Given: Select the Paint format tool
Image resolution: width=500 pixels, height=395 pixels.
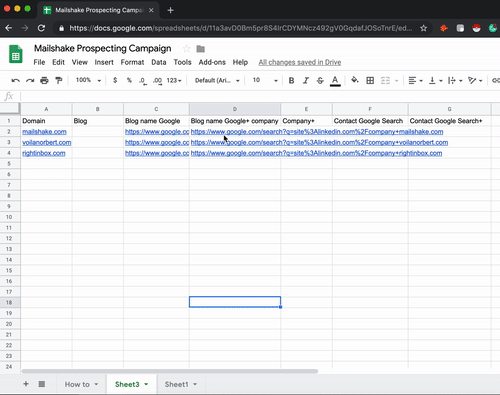Looking at the screenshot, I should click(59, 80).
